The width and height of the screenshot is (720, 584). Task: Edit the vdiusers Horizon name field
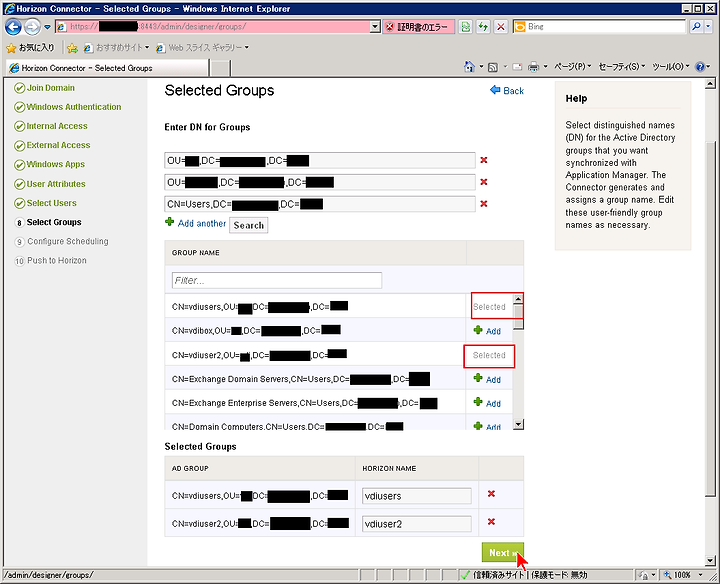[416, 496]
